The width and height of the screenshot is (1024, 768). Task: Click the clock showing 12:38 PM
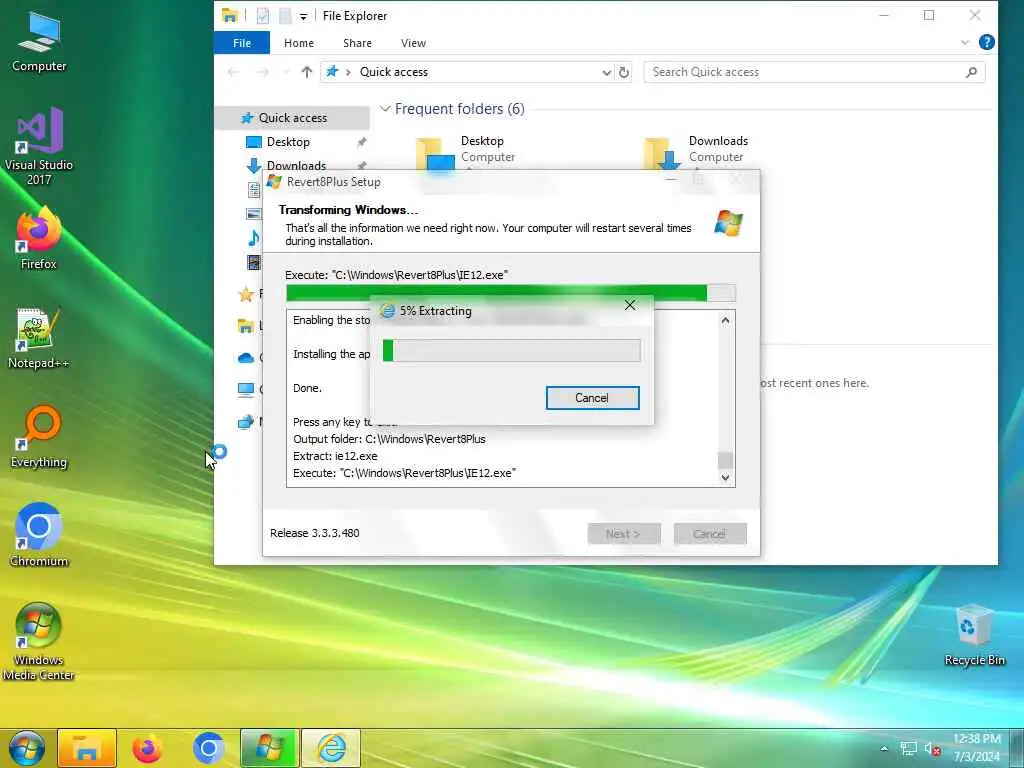(977, 748)
